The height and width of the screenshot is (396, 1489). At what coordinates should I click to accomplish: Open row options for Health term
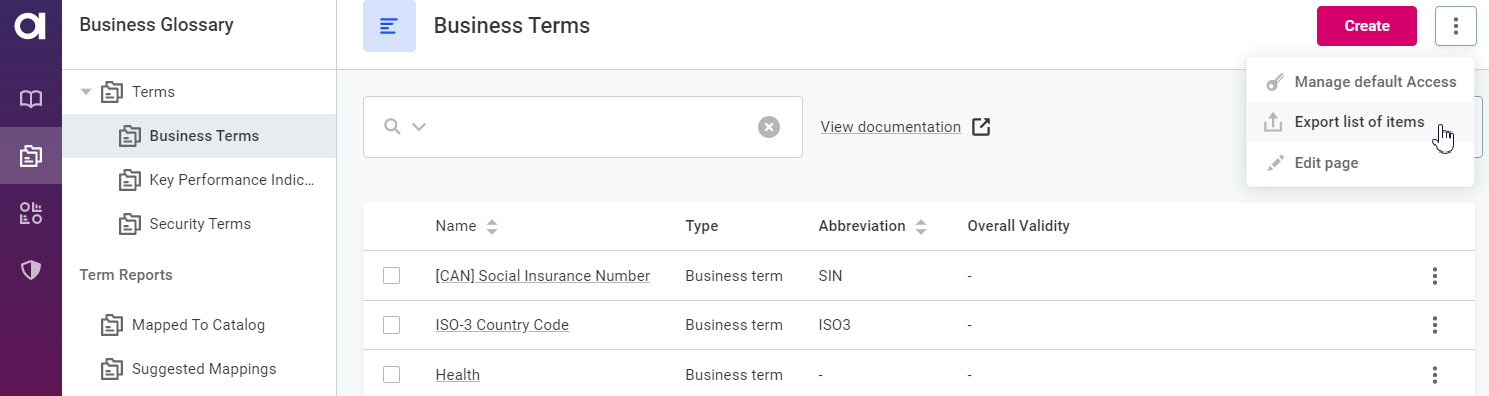click(x=1435, y=375)
